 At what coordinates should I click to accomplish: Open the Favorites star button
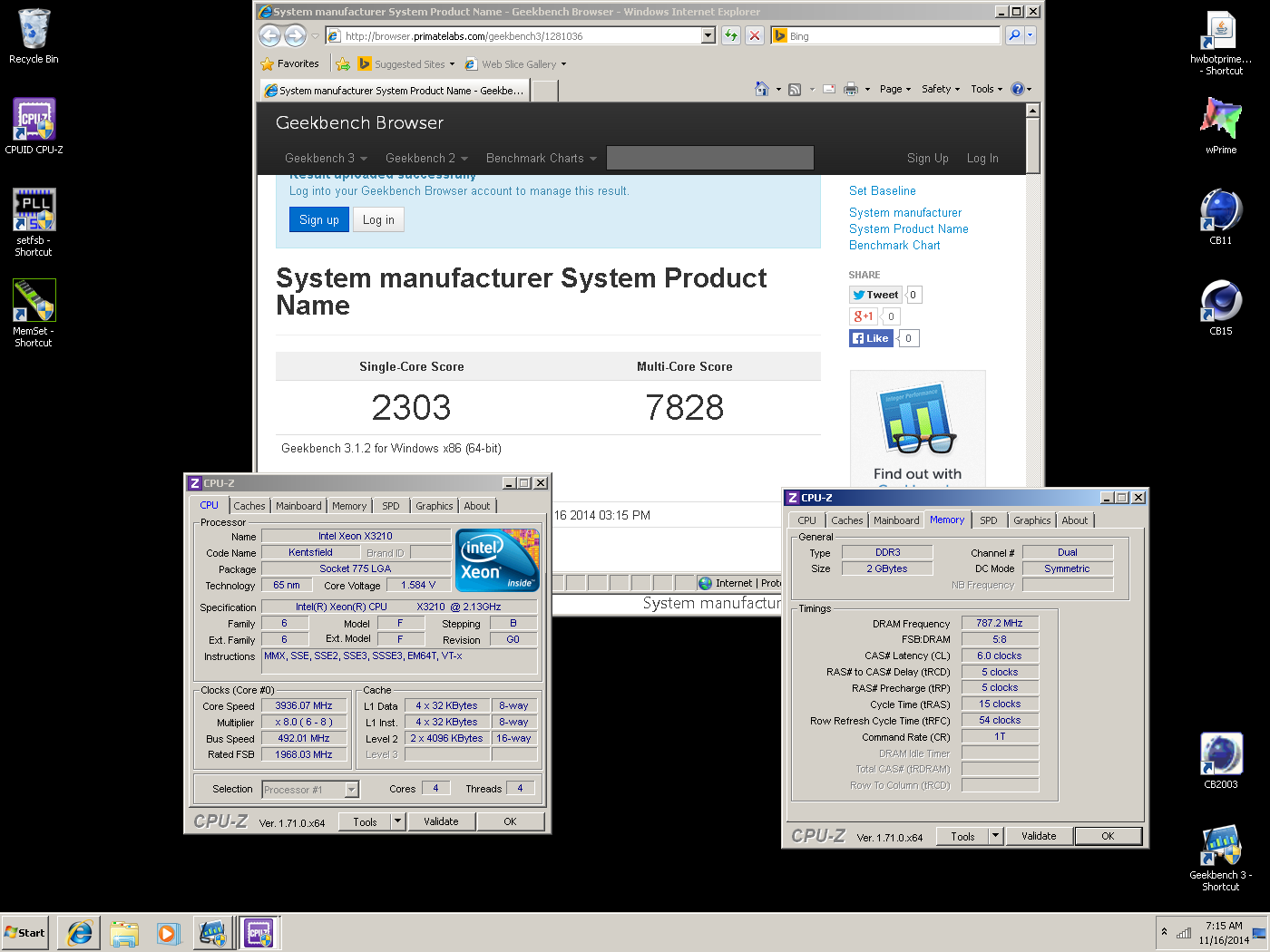coord(289,64)
